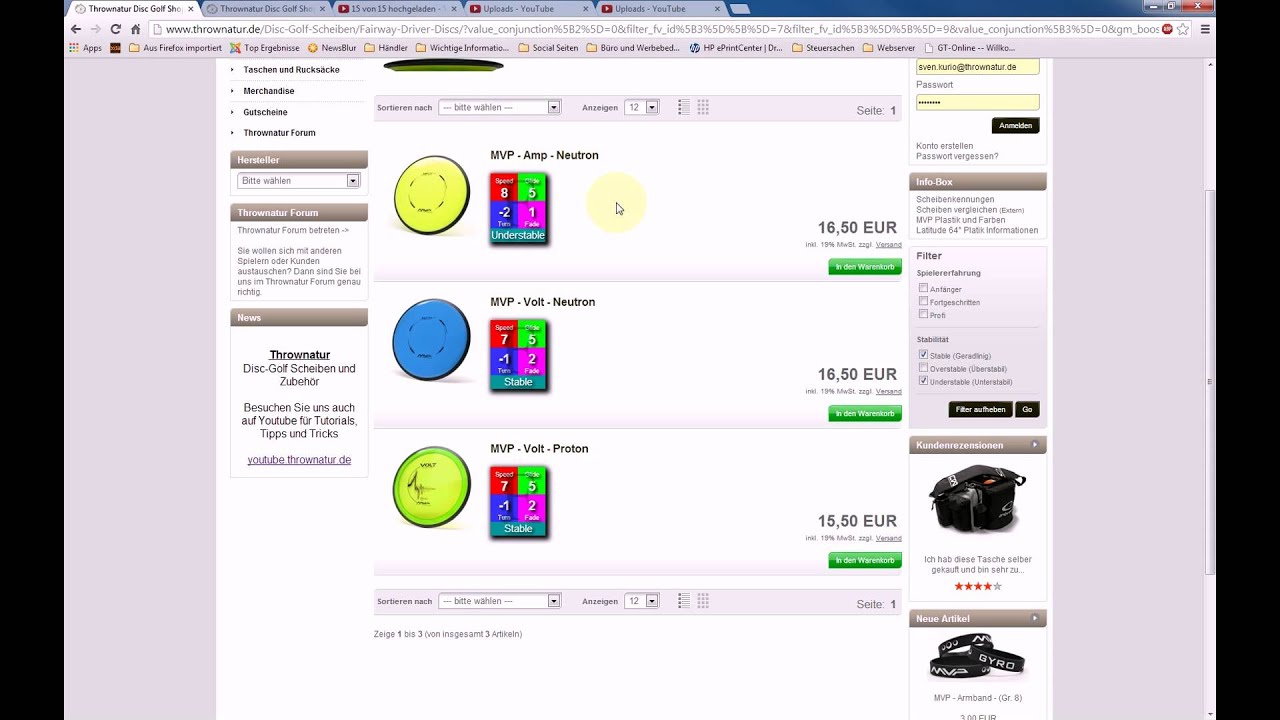Click the Volt Proton flight rating chart

(518, 502)
